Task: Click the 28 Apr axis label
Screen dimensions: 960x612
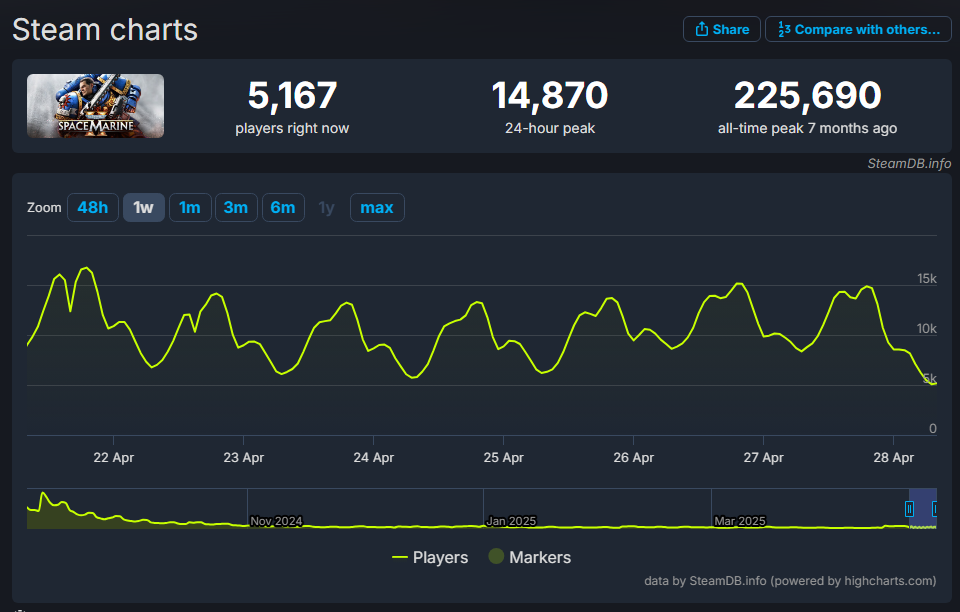Action: click(893, 457)
